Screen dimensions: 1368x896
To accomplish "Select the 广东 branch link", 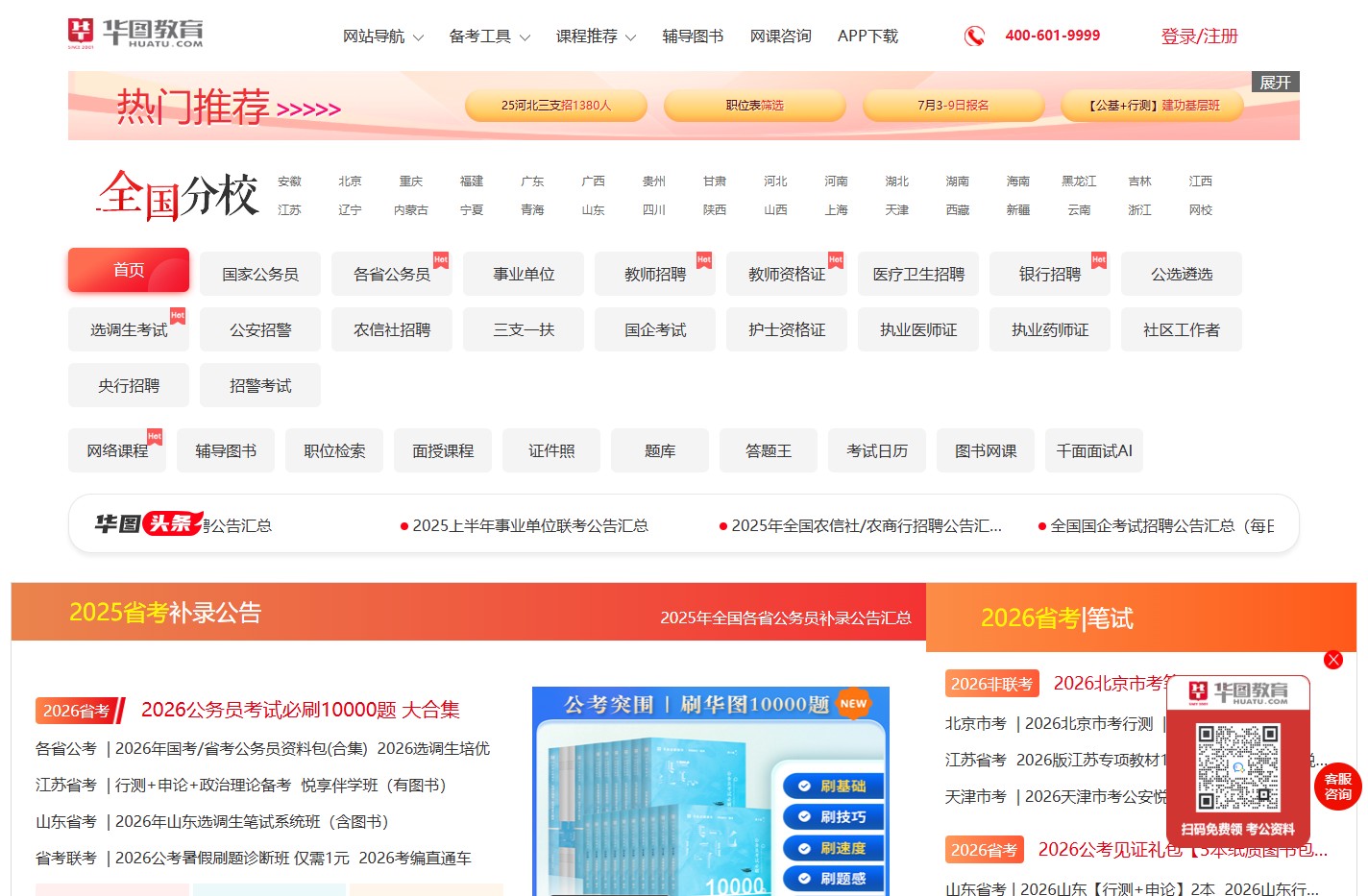I will point(532,182).
